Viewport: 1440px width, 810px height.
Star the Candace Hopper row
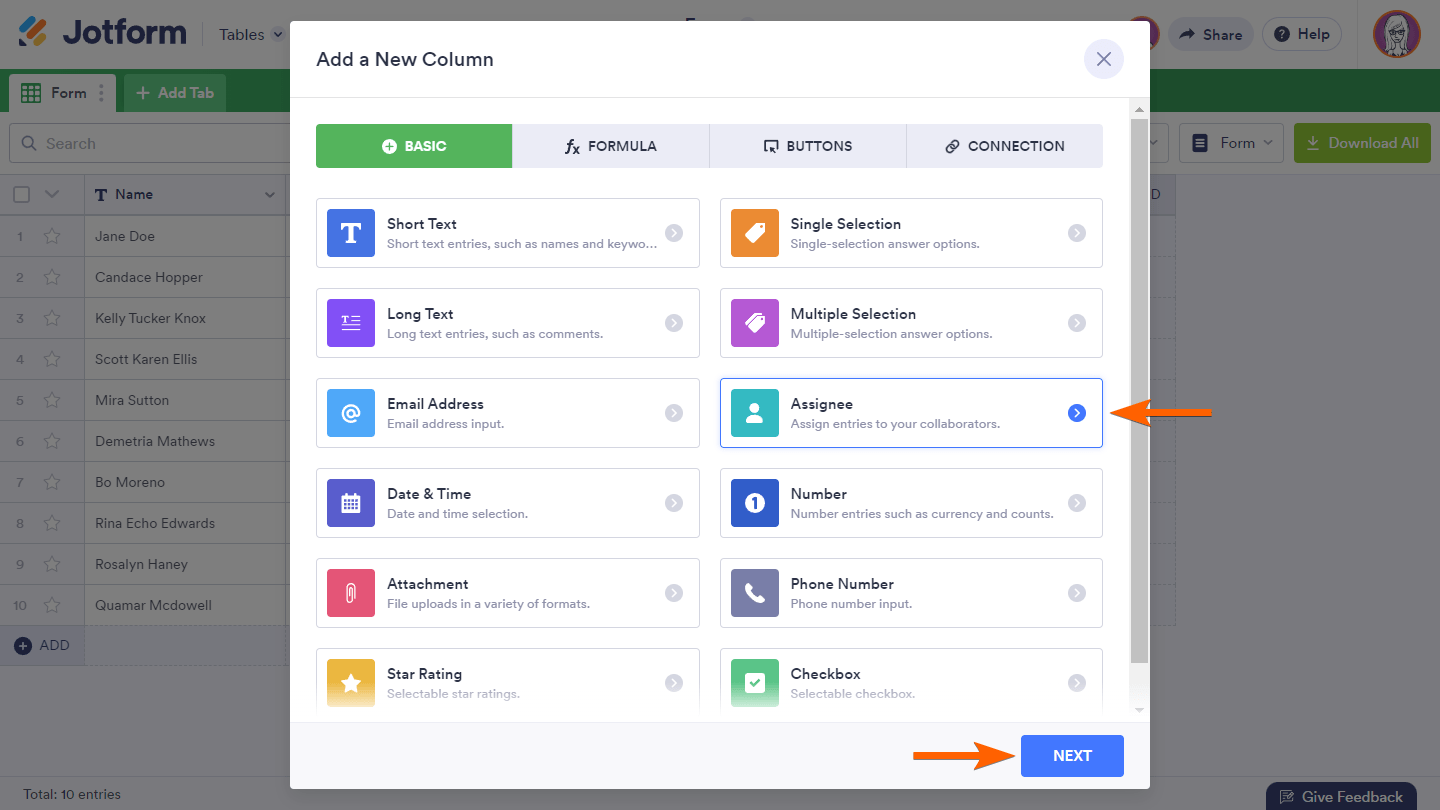click(52, 278)
